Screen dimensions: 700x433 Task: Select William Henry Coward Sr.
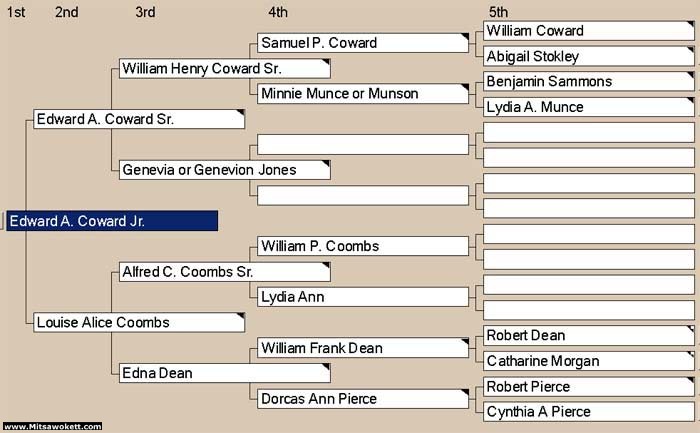[225, 68]
